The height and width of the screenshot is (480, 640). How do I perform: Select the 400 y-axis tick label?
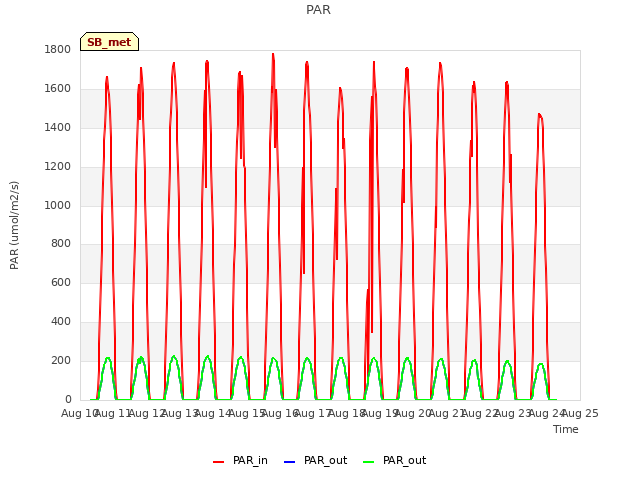(61, 322)
